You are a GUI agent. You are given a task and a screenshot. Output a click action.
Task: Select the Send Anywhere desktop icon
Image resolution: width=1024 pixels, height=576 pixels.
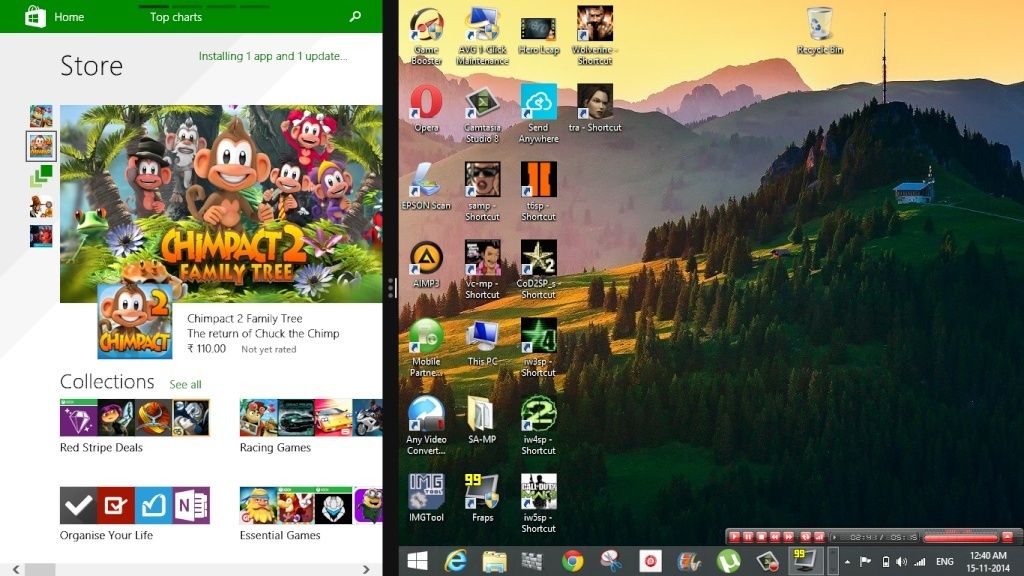pos(539,114)
